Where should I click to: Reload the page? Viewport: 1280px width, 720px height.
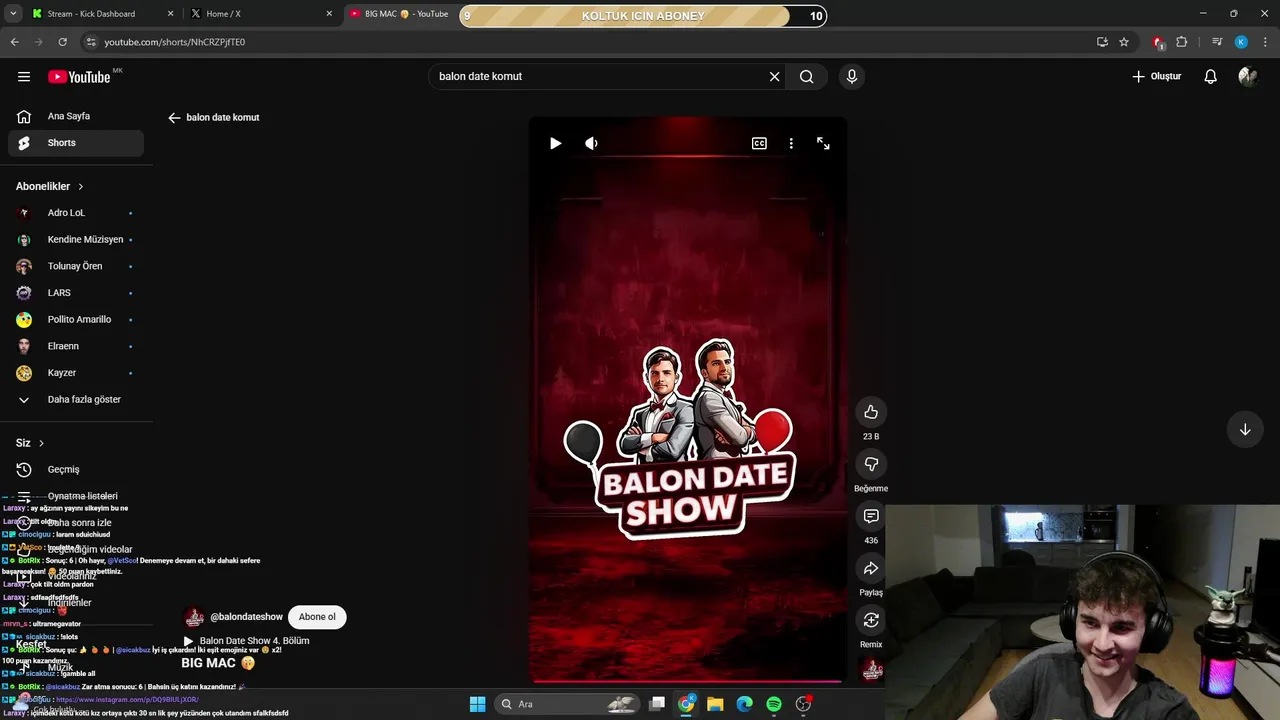pos(62,42)
